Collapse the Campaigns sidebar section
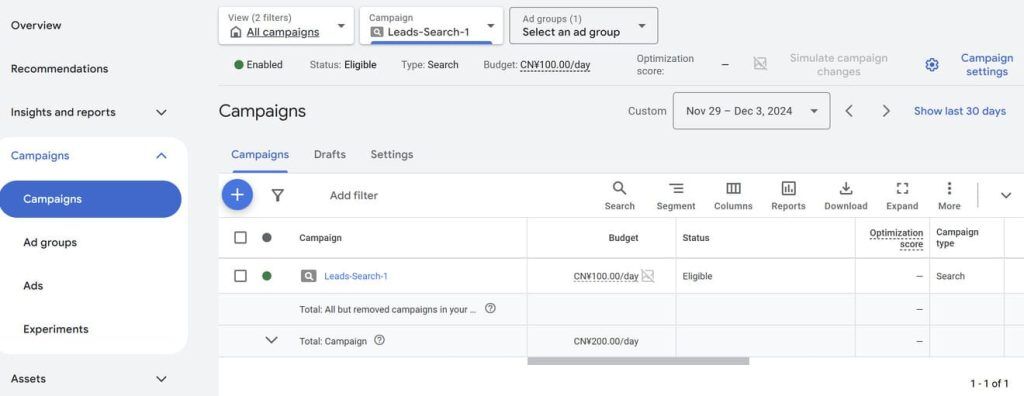 (161, 156)
